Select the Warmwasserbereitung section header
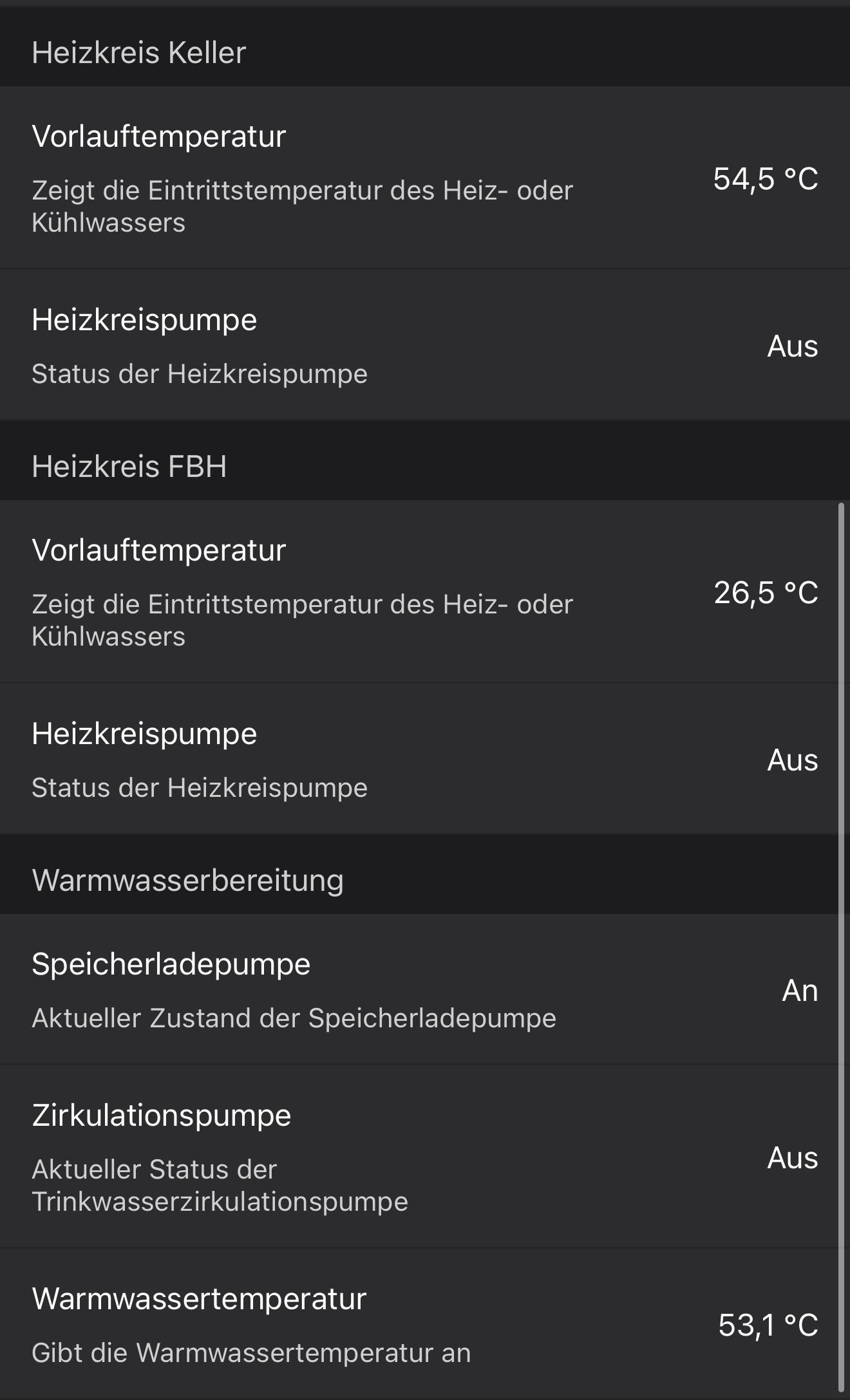The width and height of the screenshot is (850, 1400). pos(187,880)
